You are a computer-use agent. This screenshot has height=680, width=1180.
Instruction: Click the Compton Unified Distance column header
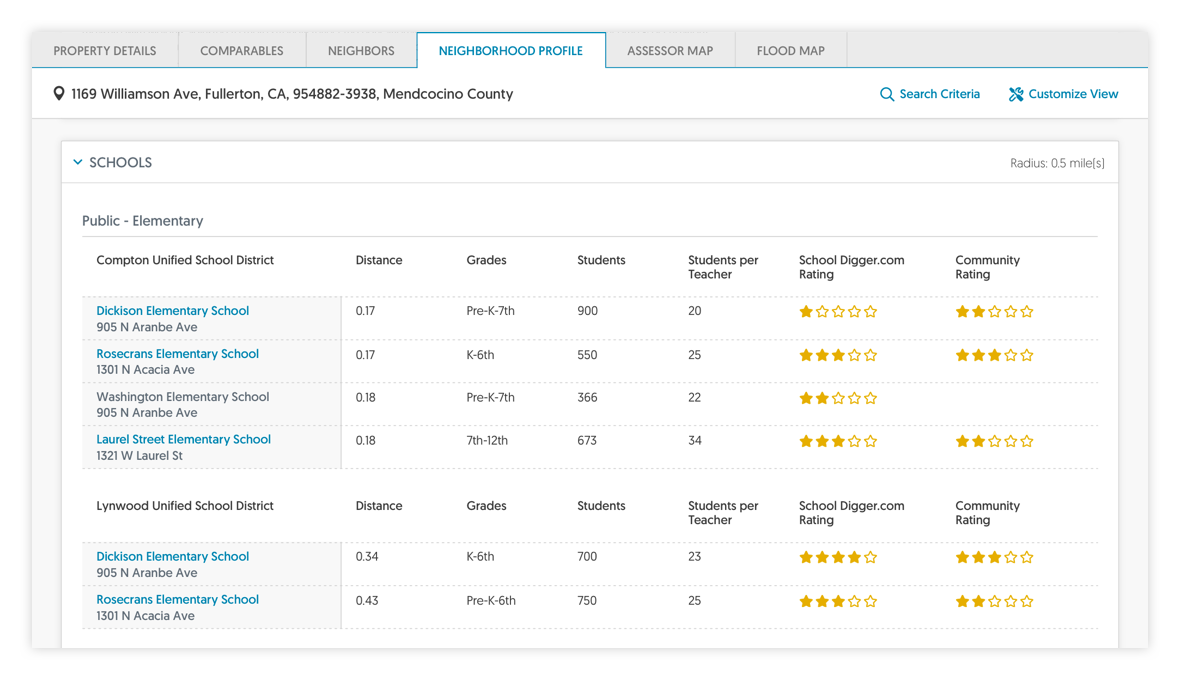pos(379,260)
